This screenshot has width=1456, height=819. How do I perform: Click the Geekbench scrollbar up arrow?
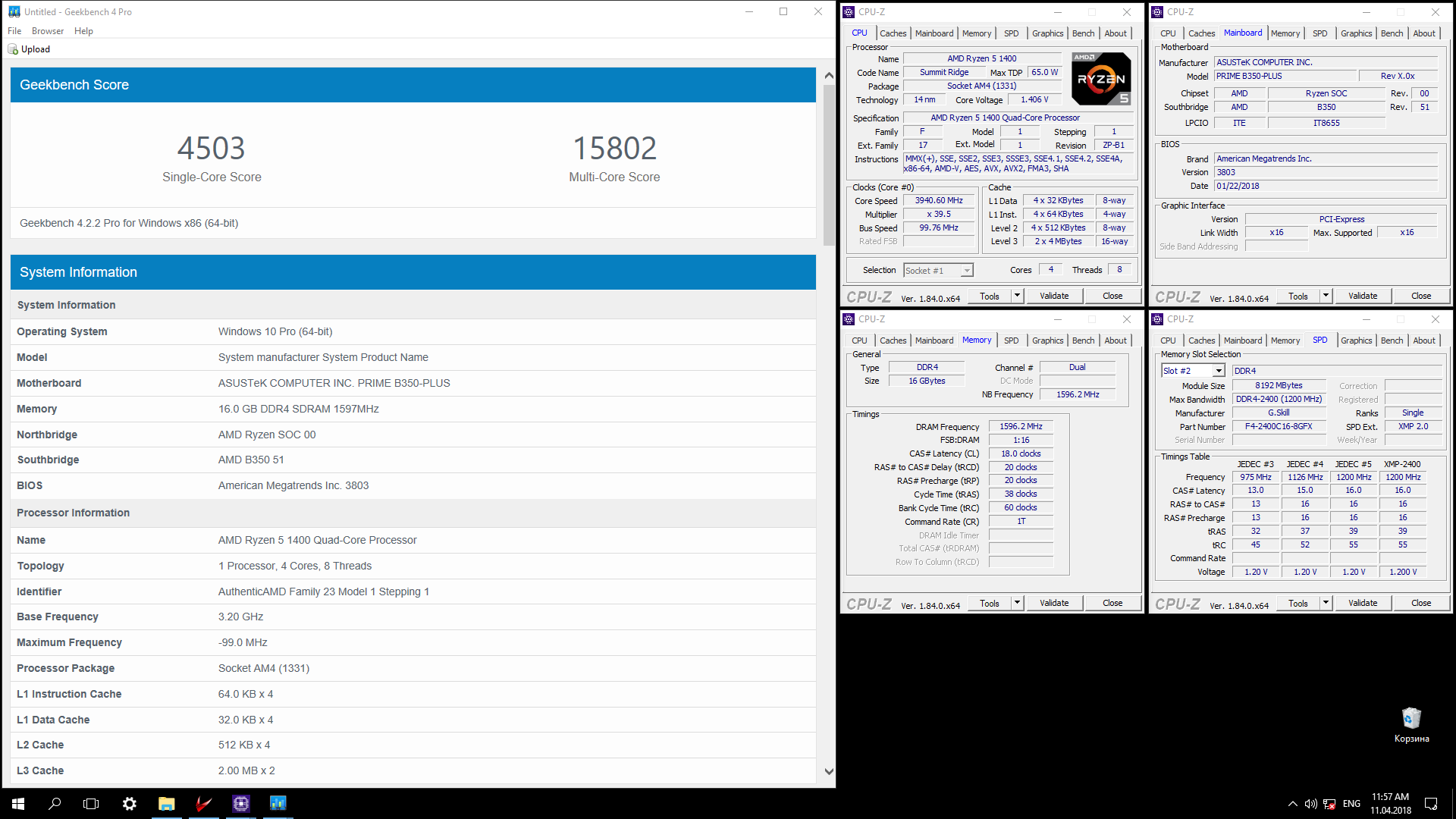829,75
